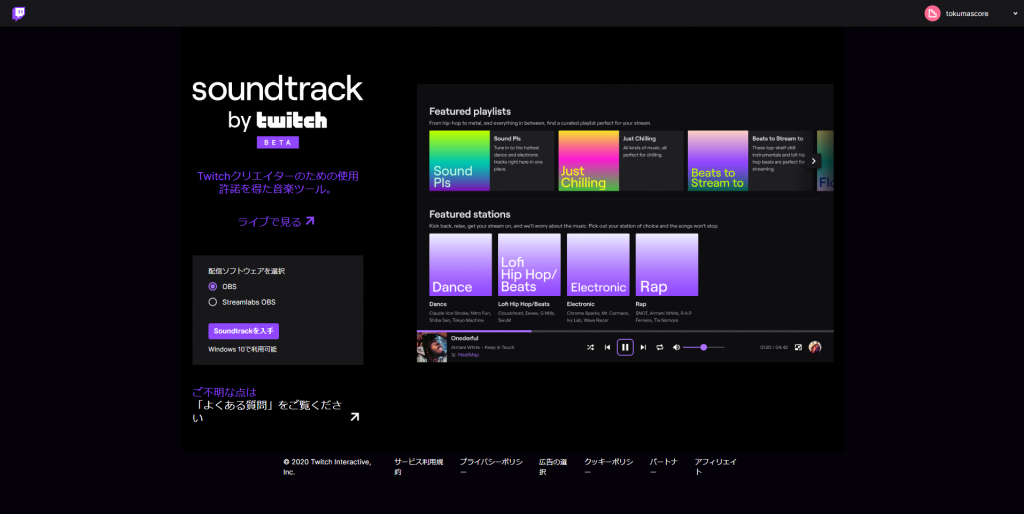Open the ライブで見る link
1024x514 pixels.
(x=275, y=222)
